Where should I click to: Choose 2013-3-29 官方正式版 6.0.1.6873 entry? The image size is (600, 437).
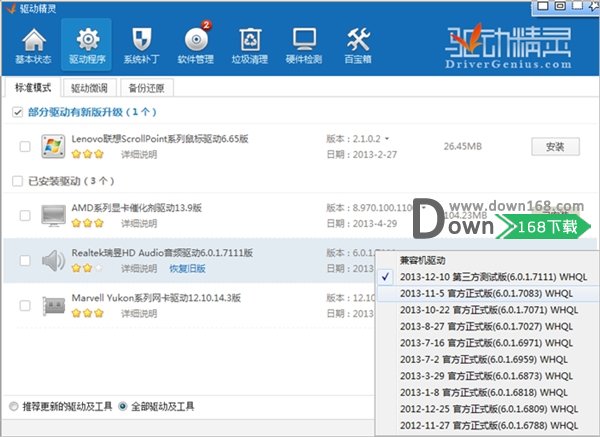(489, 376)
